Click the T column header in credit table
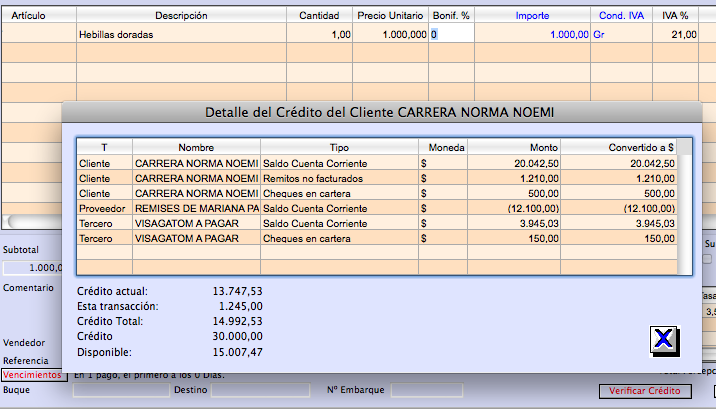 pos(105,147)
